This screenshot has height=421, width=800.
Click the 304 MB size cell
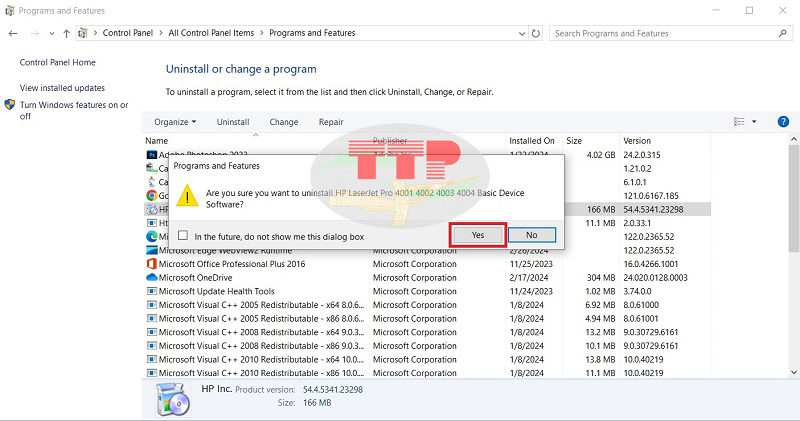601,278
